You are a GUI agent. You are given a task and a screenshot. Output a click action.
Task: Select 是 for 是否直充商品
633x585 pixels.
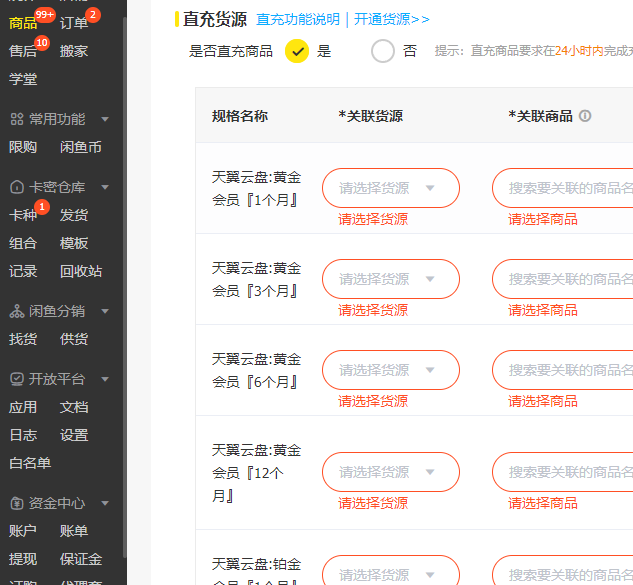tap(297, 51)
